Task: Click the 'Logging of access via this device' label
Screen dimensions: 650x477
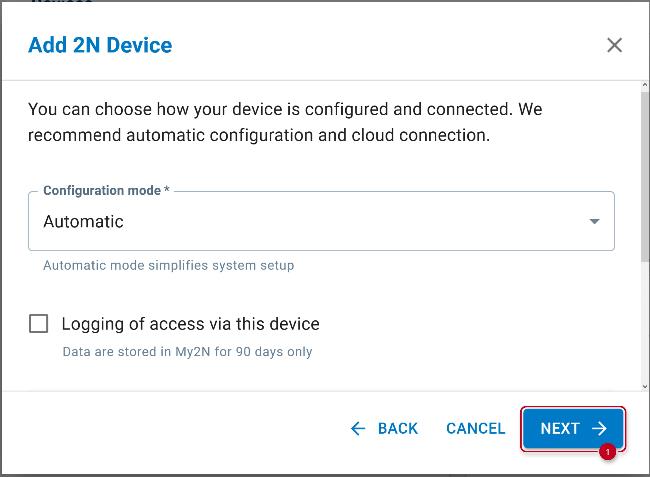Action: [190, 324]
